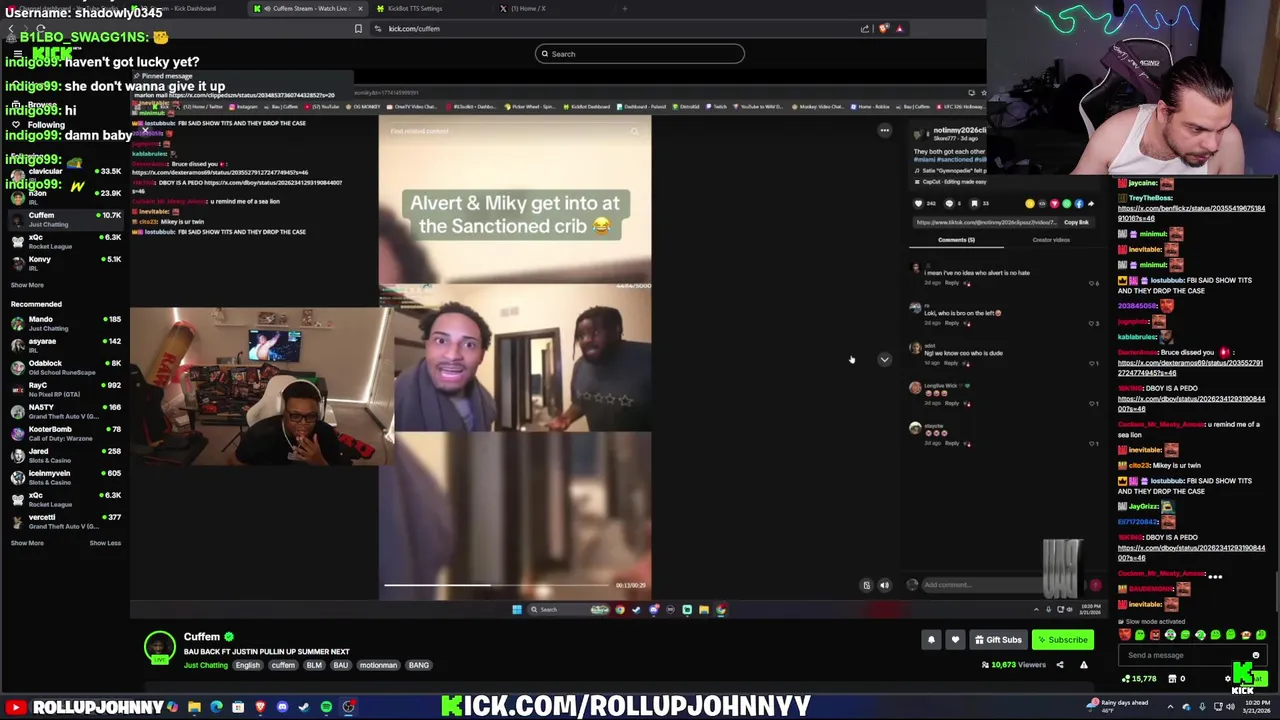Toggle the notification bell for Cuffem
Image resolution: width=1280 pixels, height=720 pixels.
931,640
